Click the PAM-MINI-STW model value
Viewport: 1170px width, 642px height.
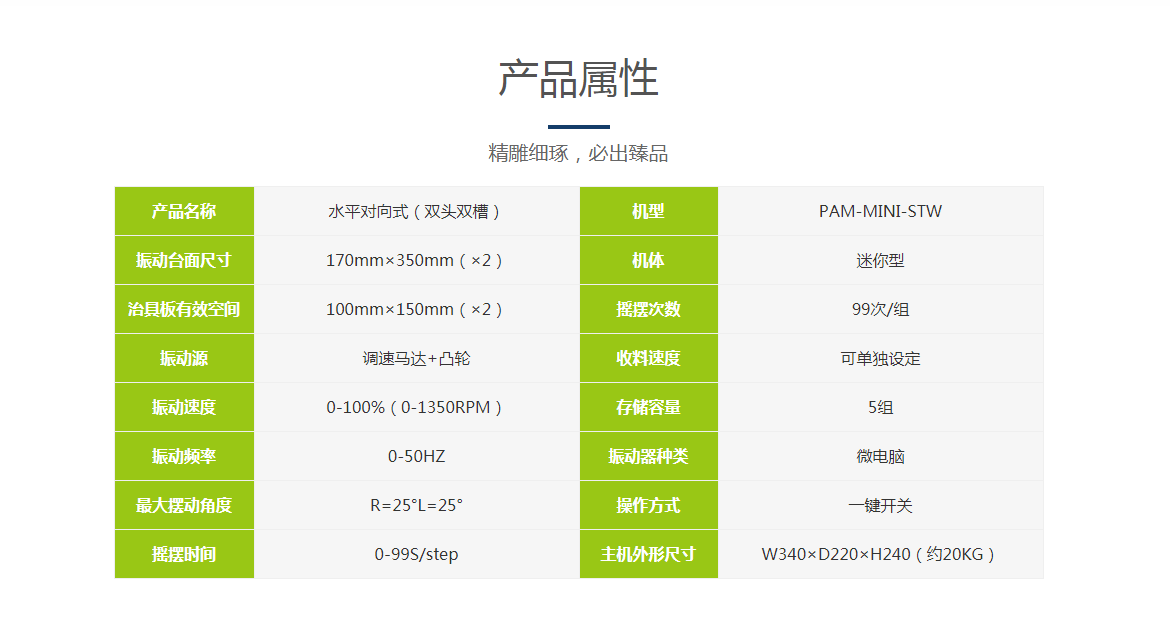coord(880,211)
